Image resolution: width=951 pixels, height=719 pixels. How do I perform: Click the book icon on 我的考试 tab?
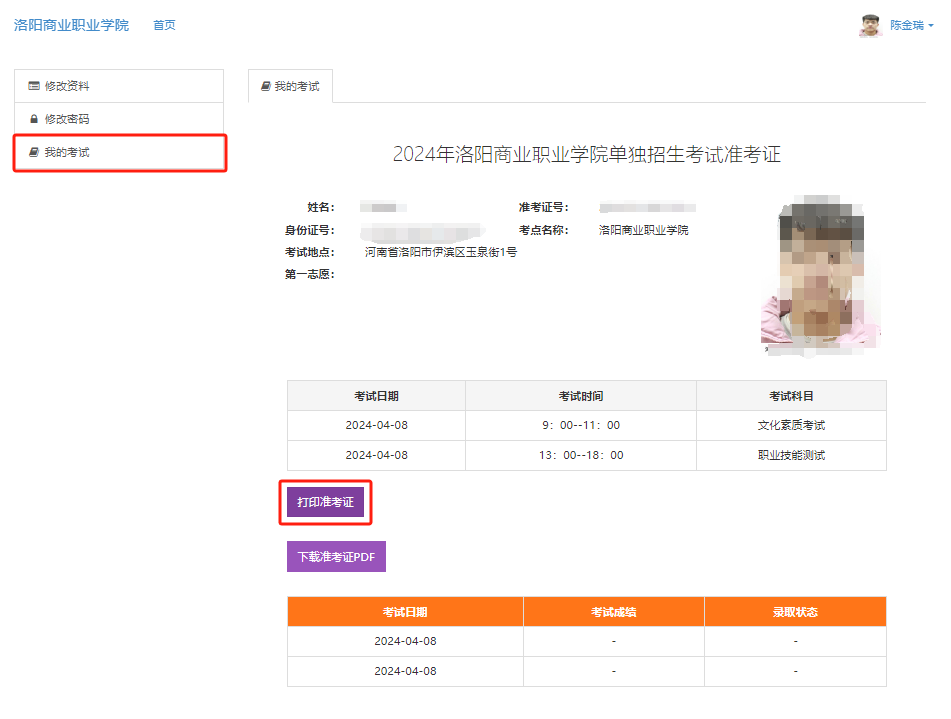coord(265,87)
